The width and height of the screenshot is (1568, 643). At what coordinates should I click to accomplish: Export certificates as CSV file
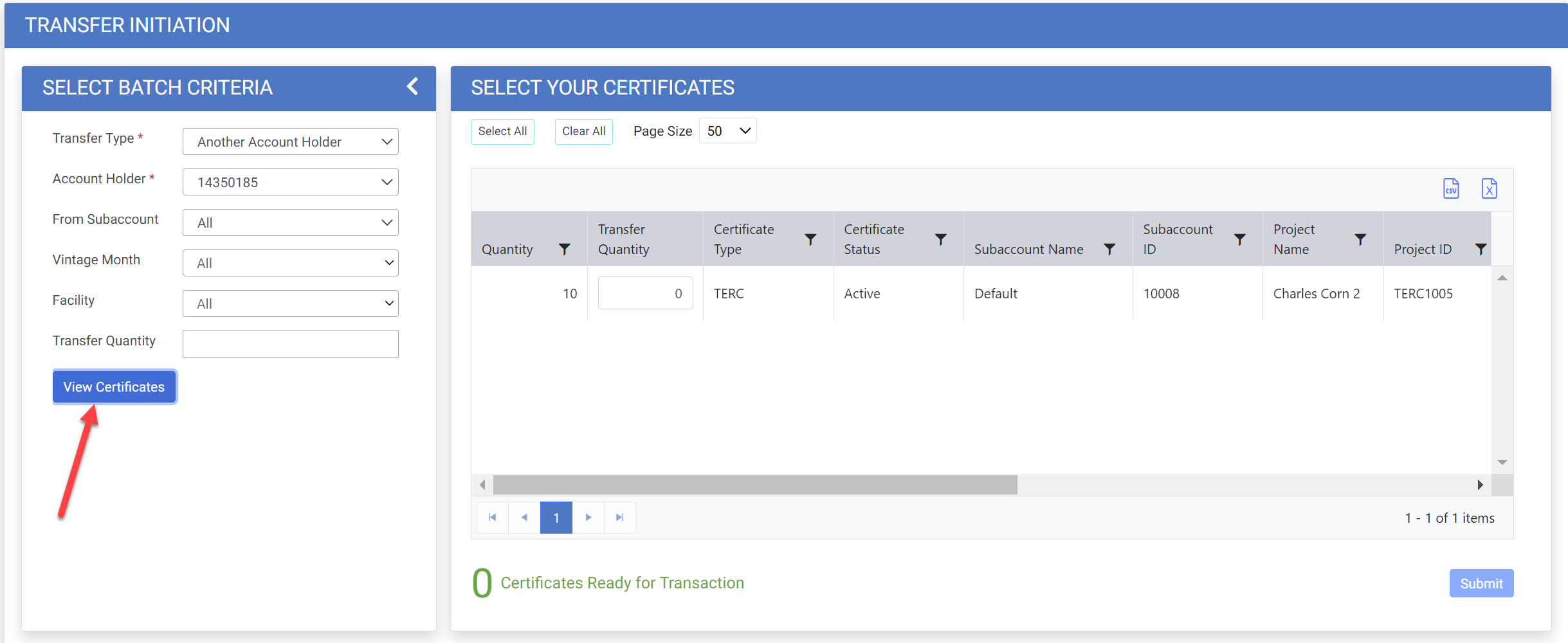pos(1451,188)
